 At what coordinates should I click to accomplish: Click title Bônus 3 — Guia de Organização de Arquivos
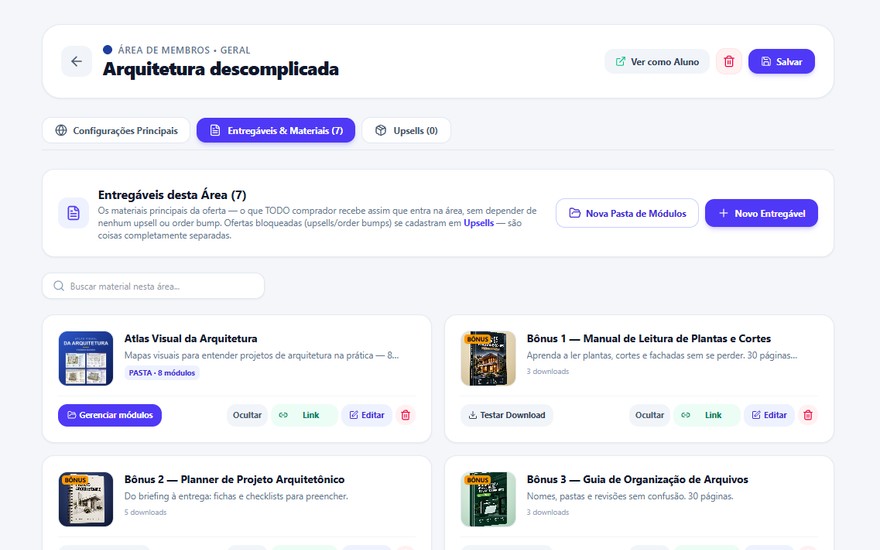[x=638, y=479]
